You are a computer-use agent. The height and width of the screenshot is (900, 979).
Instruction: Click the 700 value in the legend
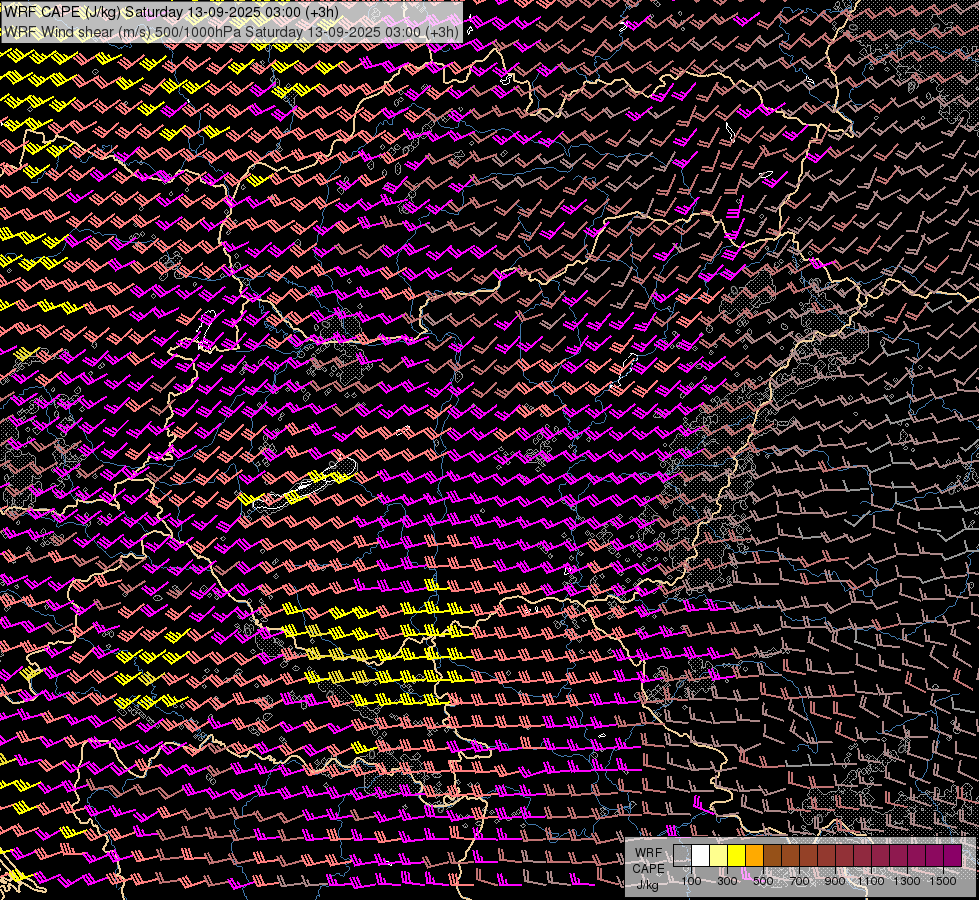799,881
